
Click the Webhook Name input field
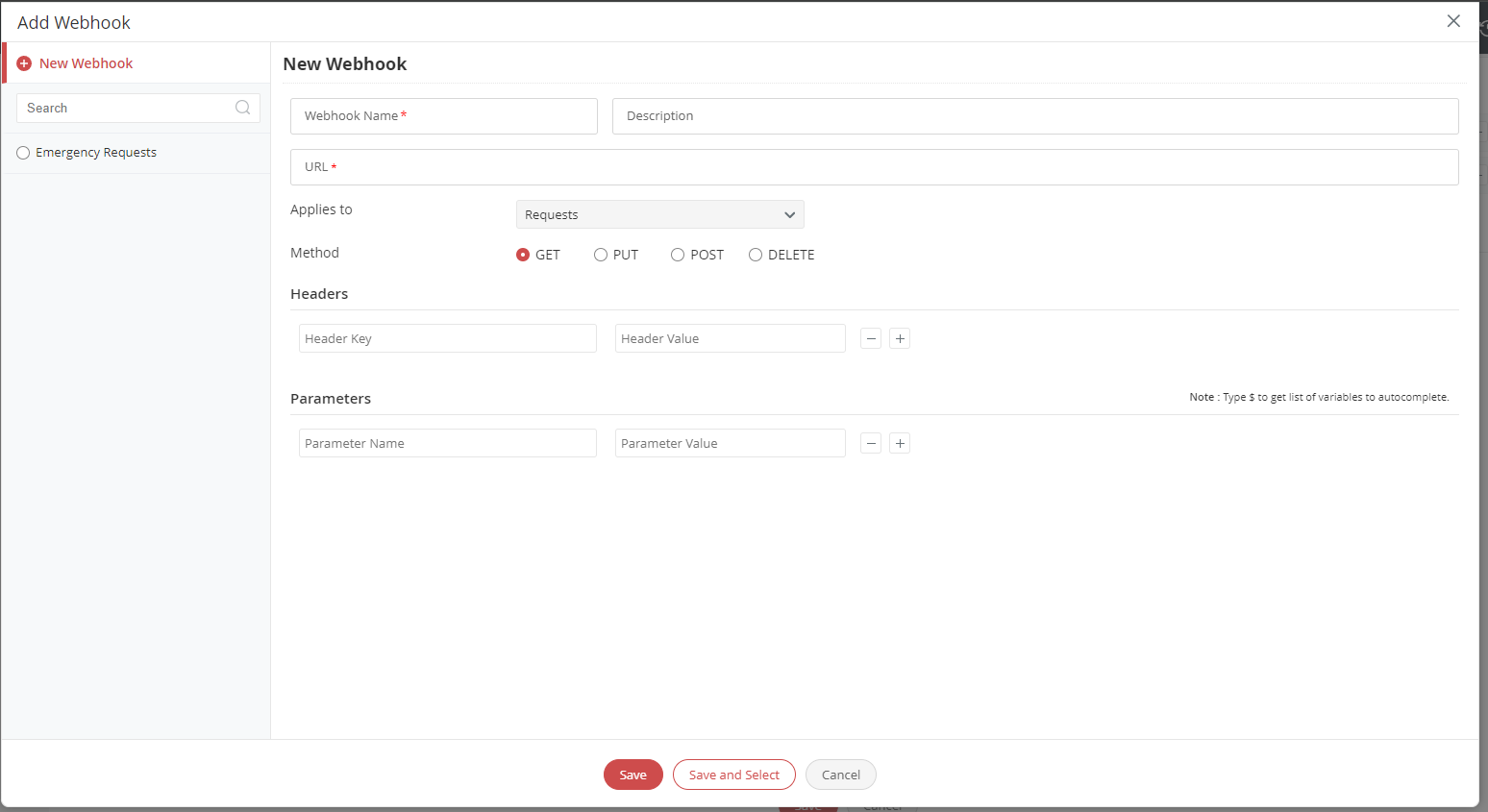coord(443,115)
